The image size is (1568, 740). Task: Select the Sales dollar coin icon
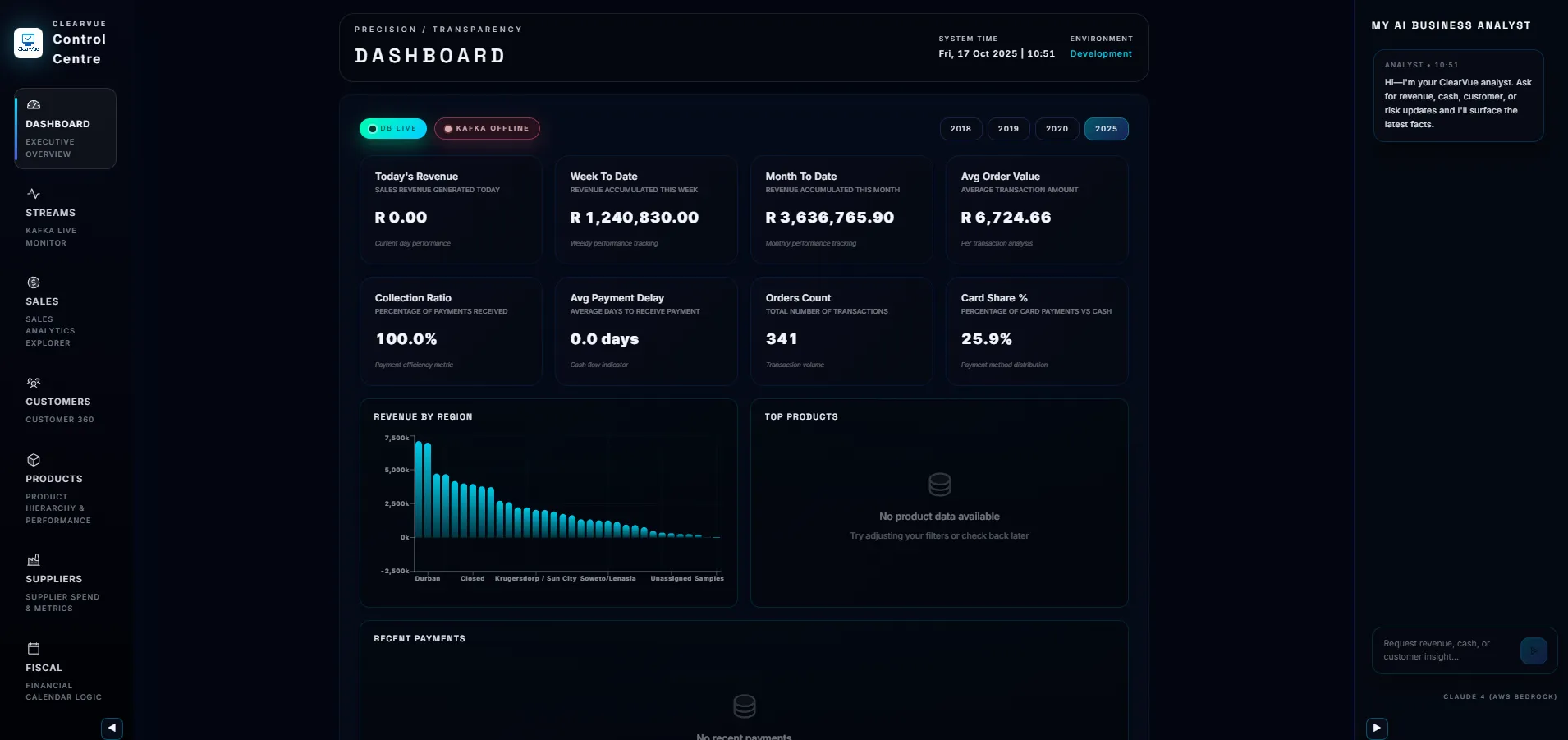pos(34,283)
